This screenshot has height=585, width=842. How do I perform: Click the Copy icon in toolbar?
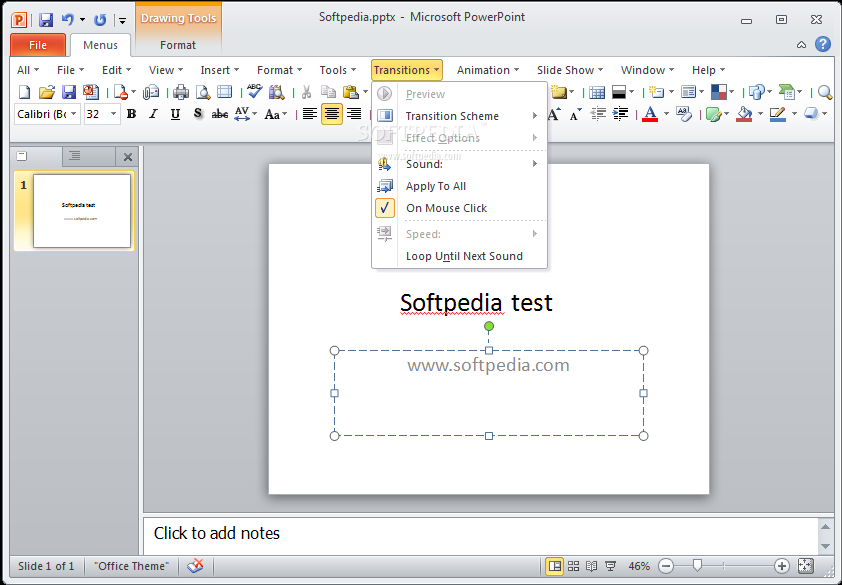[328, 92]
